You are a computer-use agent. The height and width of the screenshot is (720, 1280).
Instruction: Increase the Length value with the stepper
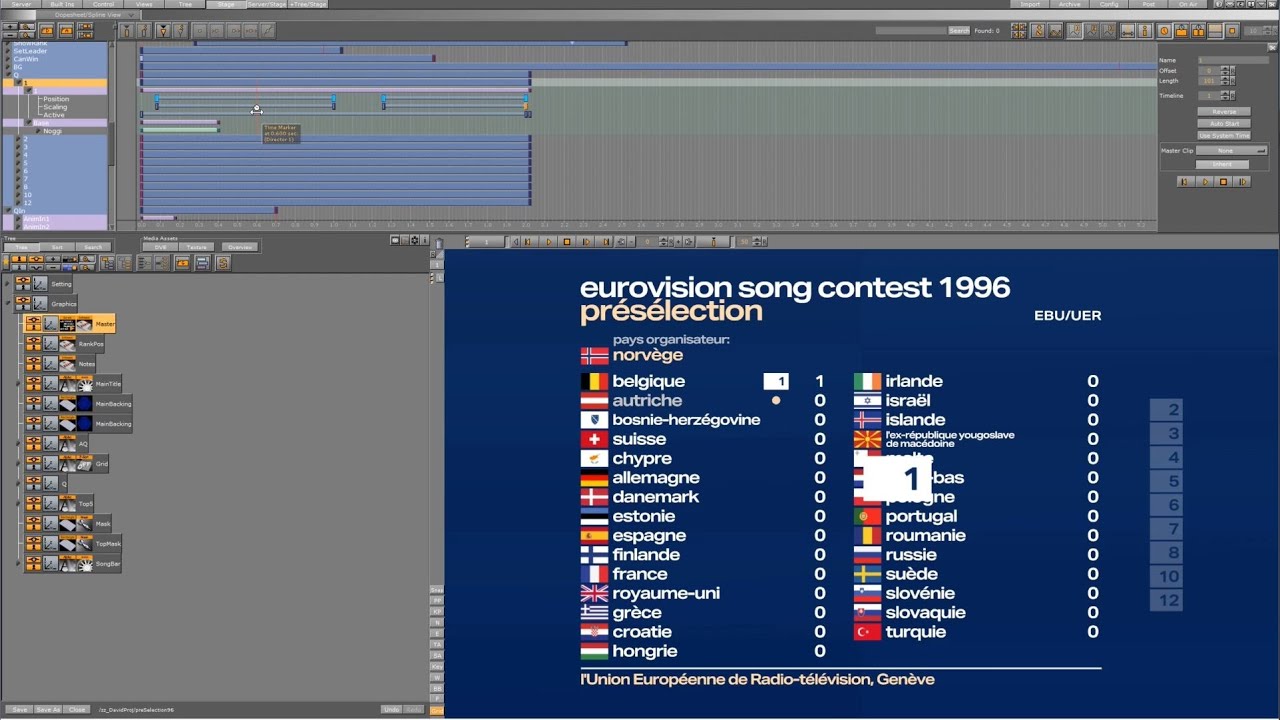coord(1225,78)
